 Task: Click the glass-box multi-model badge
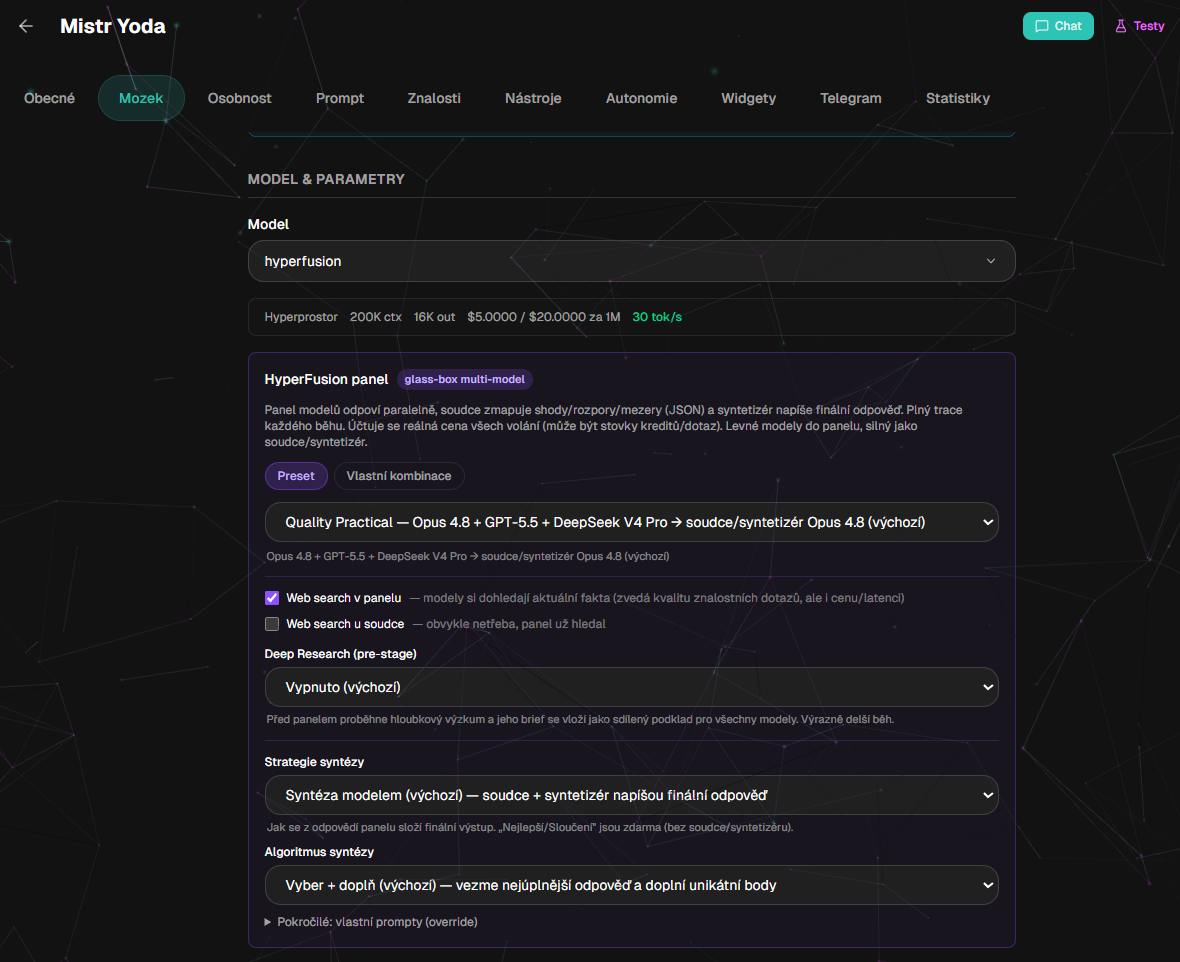click(464, 379)
